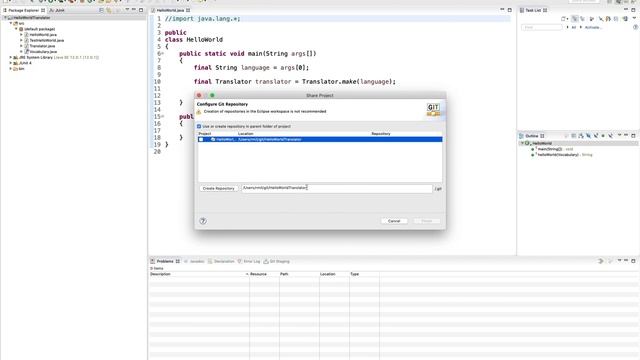Open the Declaration tab
Viewport: 640px width, 360px height.
(x=221, y=261)
